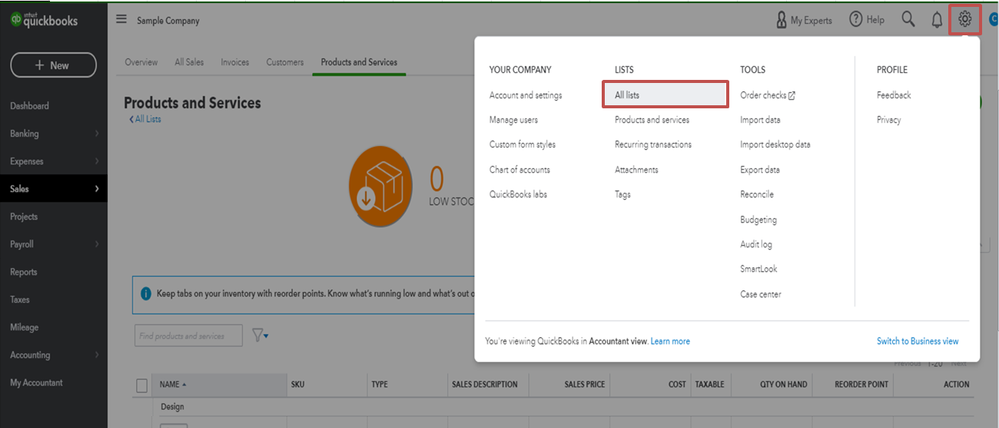This screenshot has height=428, width=999.
Task: Open Manage users
Action: pos(514,120)
